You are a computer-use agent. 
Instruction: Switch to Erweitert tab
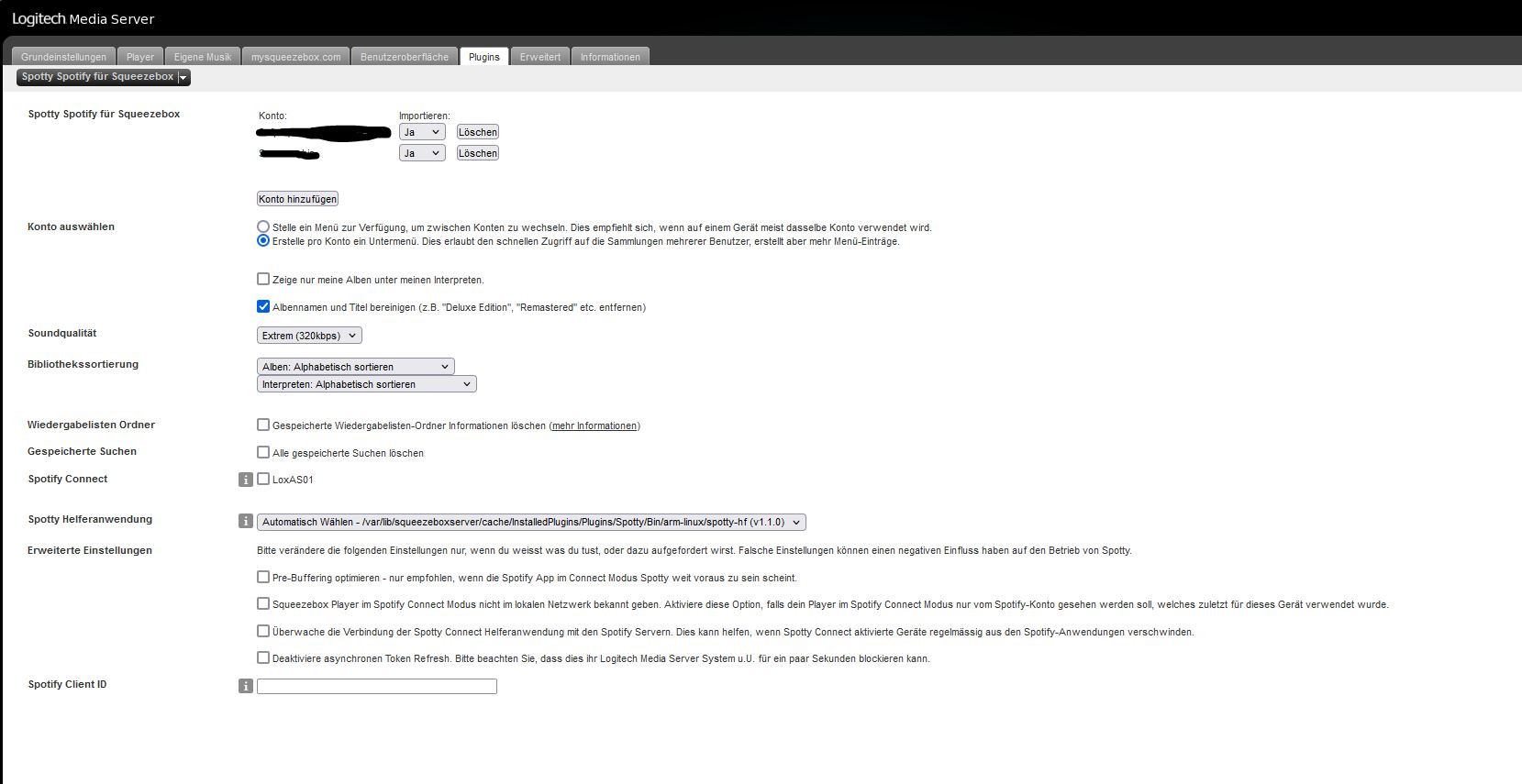(540, 57)
